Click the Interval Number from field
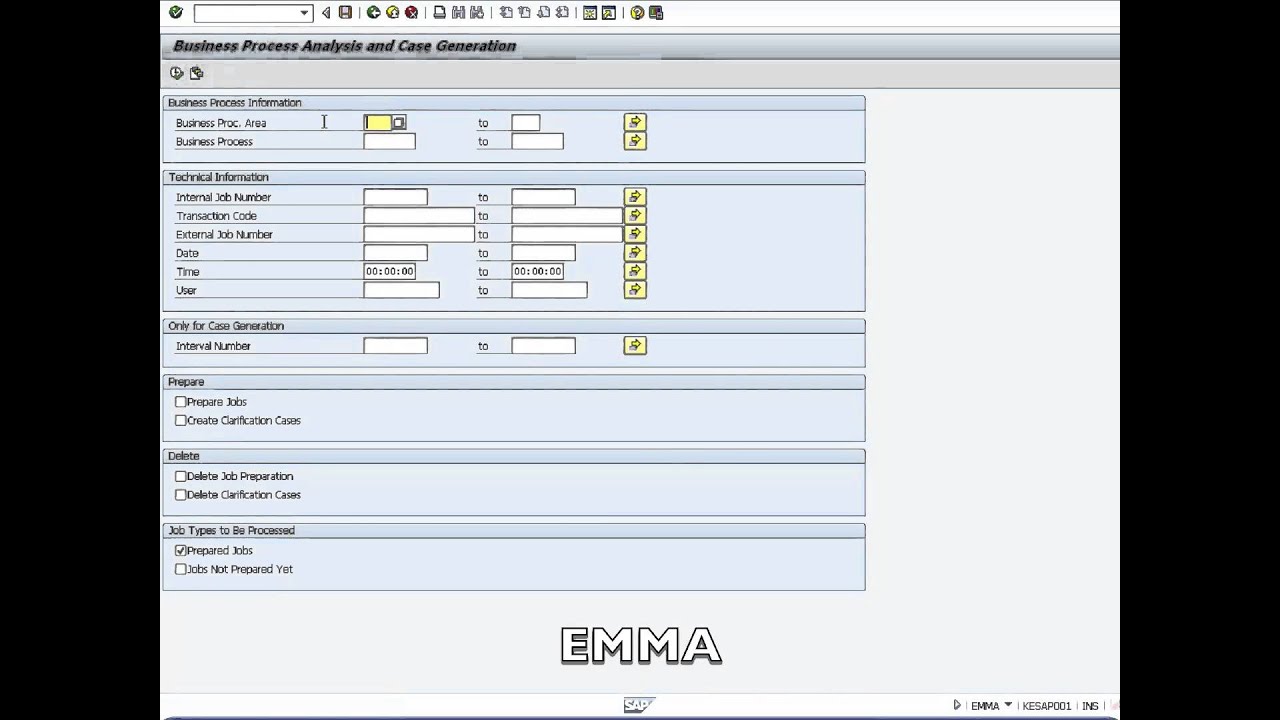 [x=396, y=346]
